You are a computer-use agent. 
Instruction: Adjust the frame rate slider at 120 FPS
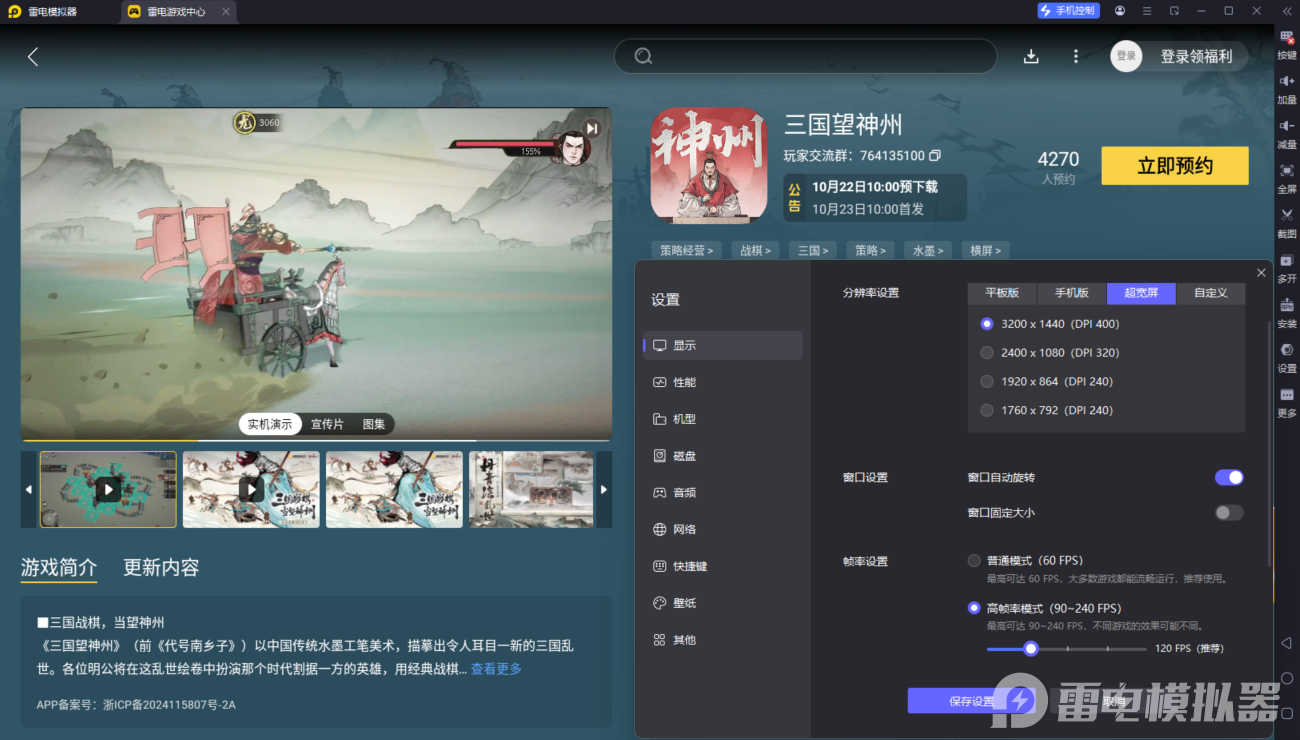[x=1031, y=648]
